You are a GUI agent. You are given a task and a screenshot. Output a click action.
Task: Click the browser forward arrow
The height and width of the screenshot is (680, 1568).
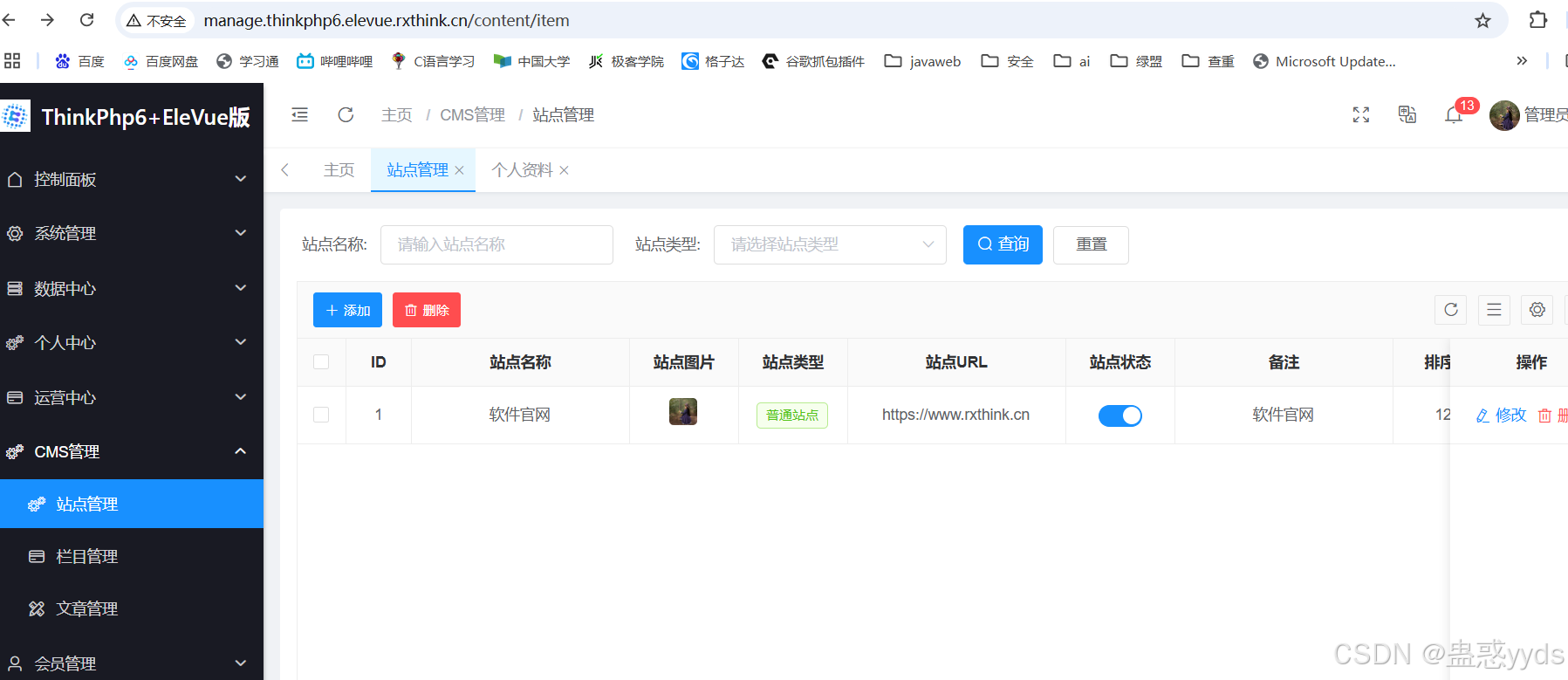48,19
